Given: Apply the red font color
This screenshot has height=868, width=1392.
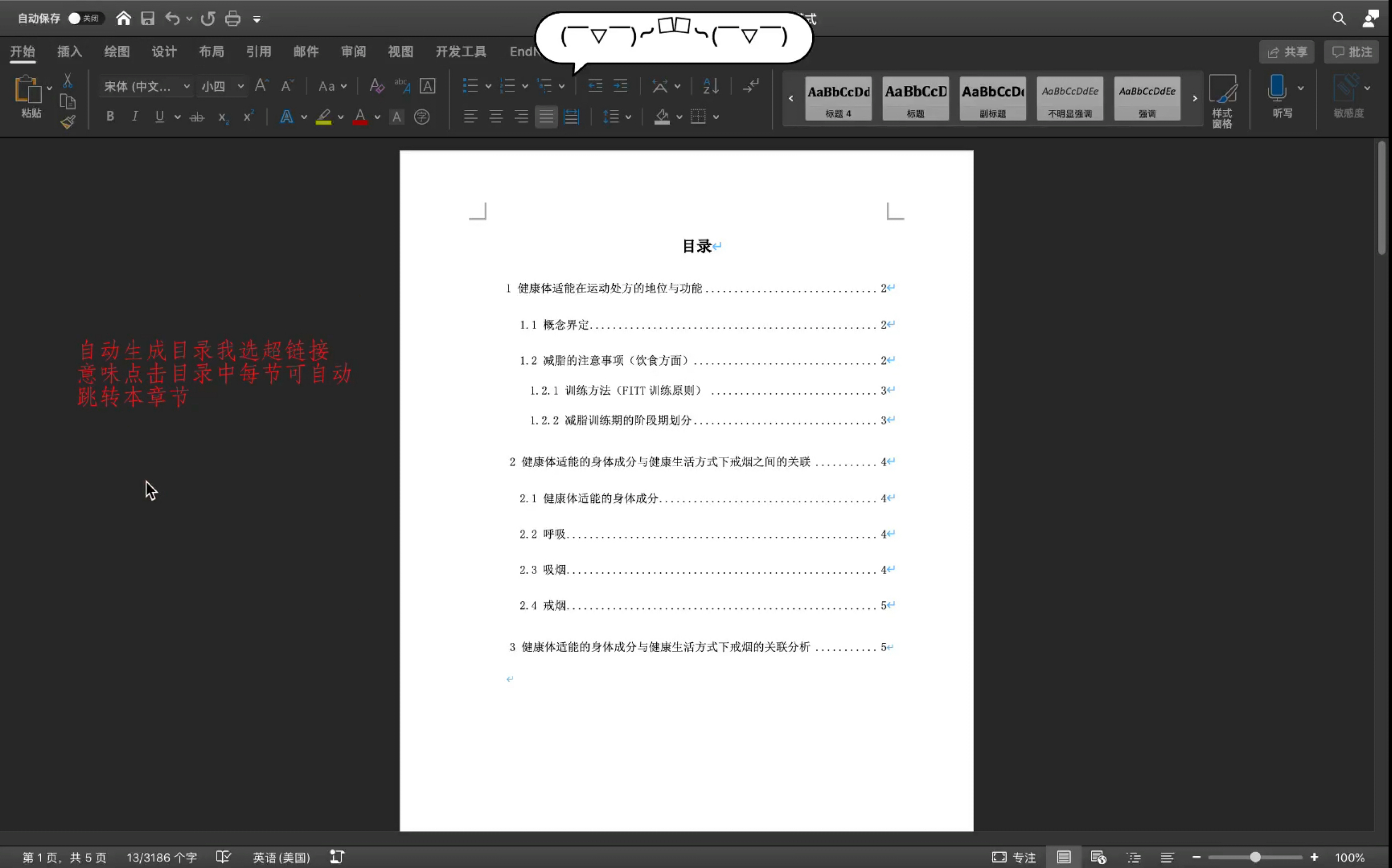Looking at the screenshot, I should tap(360, 117).
